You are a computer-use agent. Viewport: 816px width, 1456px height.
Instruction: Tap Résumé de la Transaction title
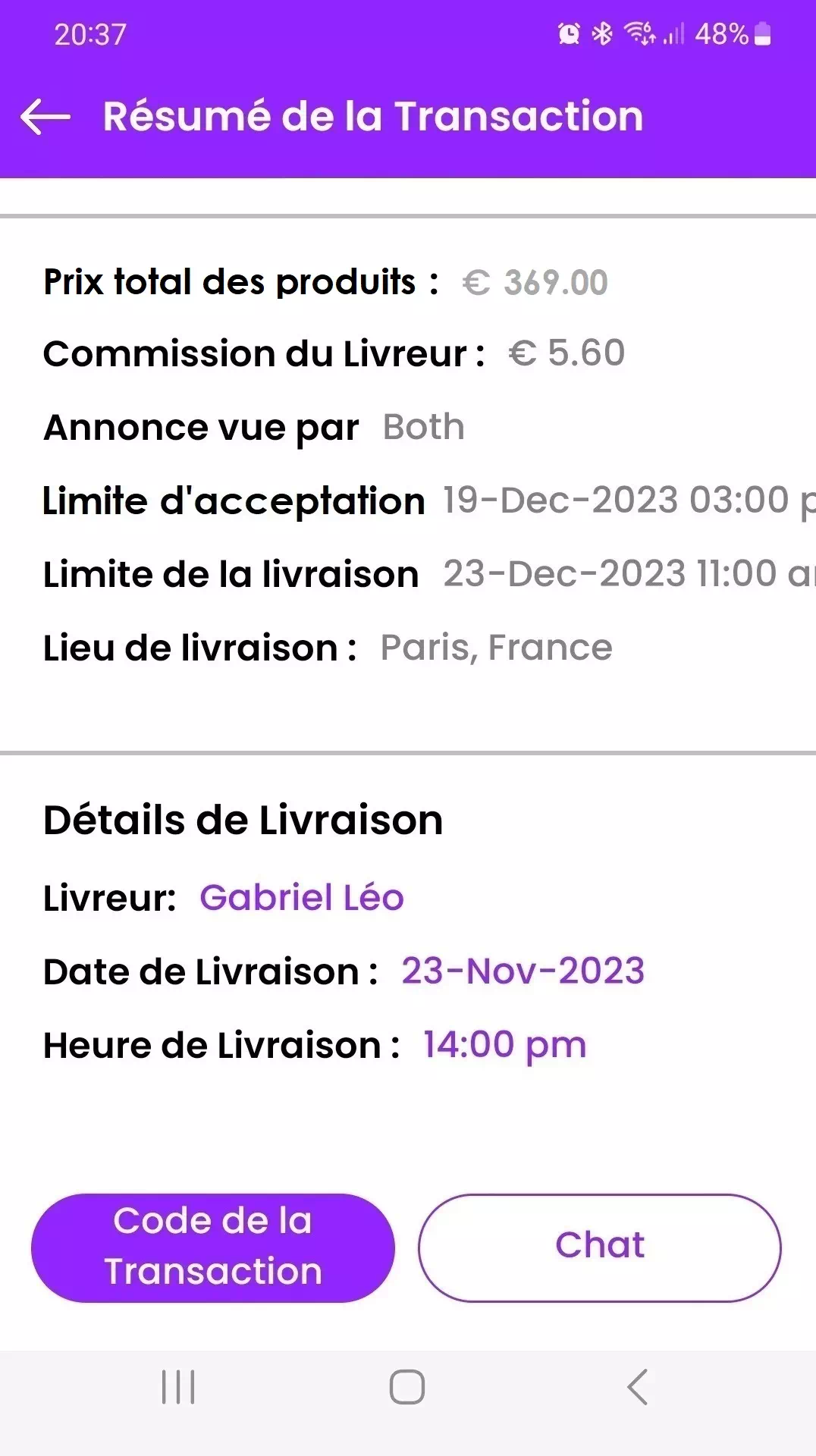click(373, 117)
